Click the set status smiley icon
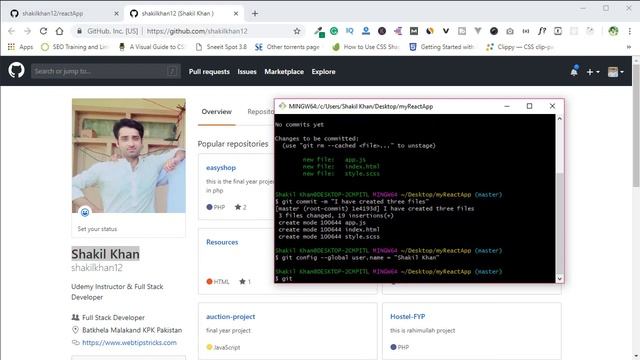This screenshot has width=640, height=360. coord(85,212)
